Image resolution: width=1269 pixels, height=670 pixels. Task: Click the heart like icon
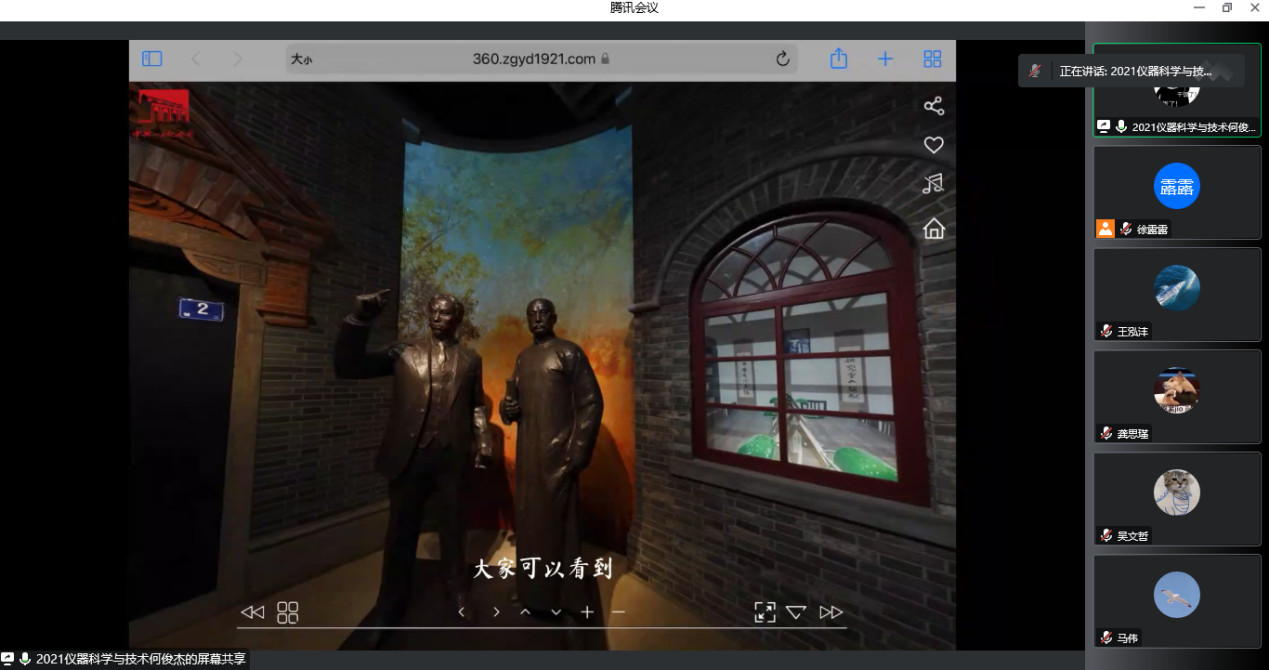point(933,145)
